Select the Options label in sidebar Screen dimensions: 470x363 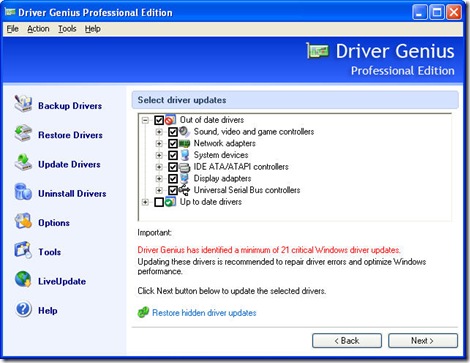pyautogui.click(x=54, y=223)
